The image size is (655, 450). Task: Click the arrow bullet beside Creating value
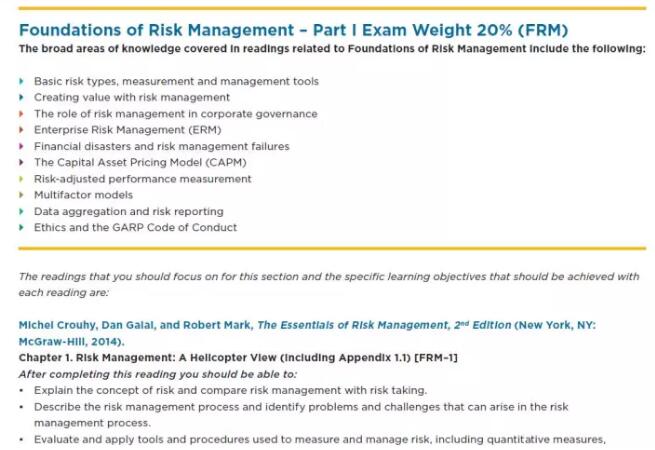pyautogui.click(x=22, y=97)
